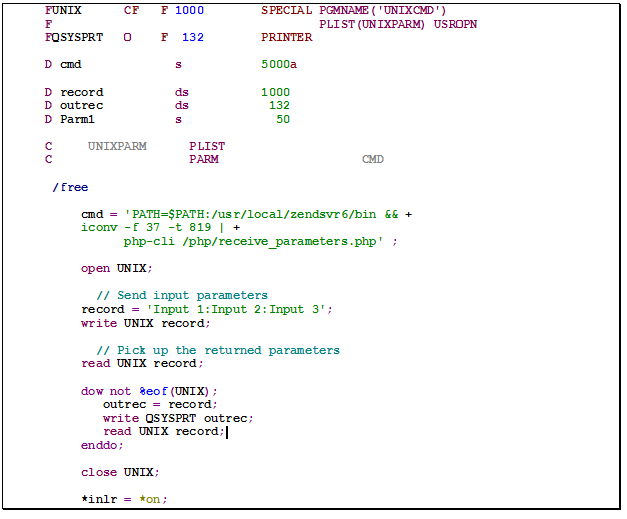This screenshot has width=627, height=519.
Task: Click the gray CMD parameter result field
Action: tap(372, 160)
